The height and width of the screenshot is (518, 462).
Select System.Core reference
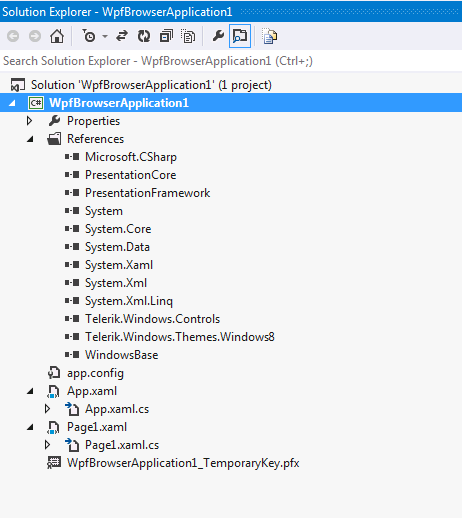[x=118, y=229]
